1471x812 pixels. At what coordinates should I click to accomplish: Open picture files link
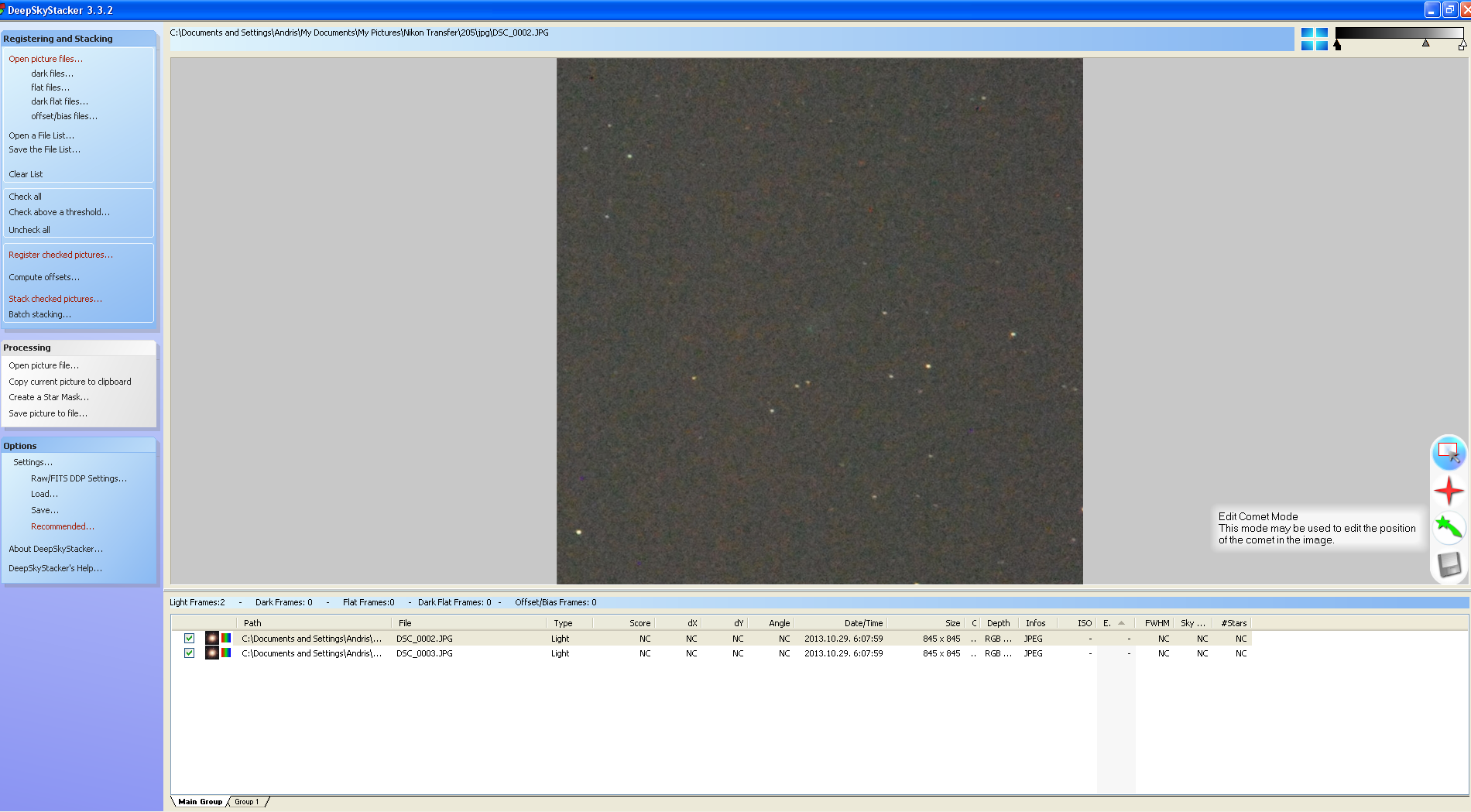(x=46, y=59)
